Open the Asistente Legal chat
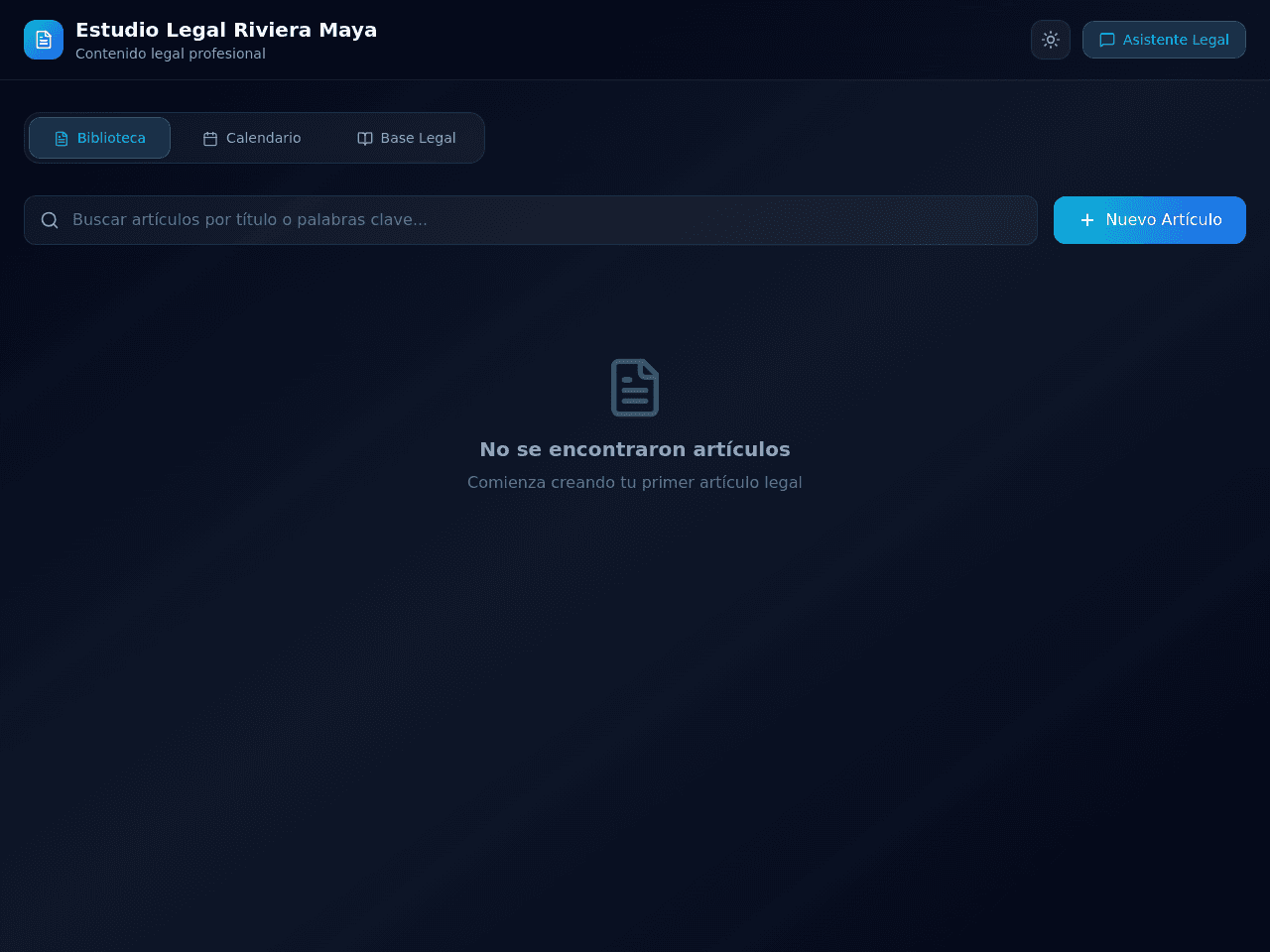This screenshot has width=1270, height=952. point(1164,40)
